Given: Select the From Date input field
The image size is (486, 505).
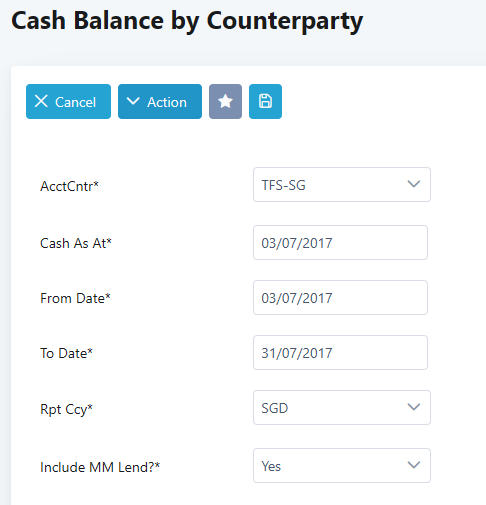Looking at the screenshot, I should 340,298.
